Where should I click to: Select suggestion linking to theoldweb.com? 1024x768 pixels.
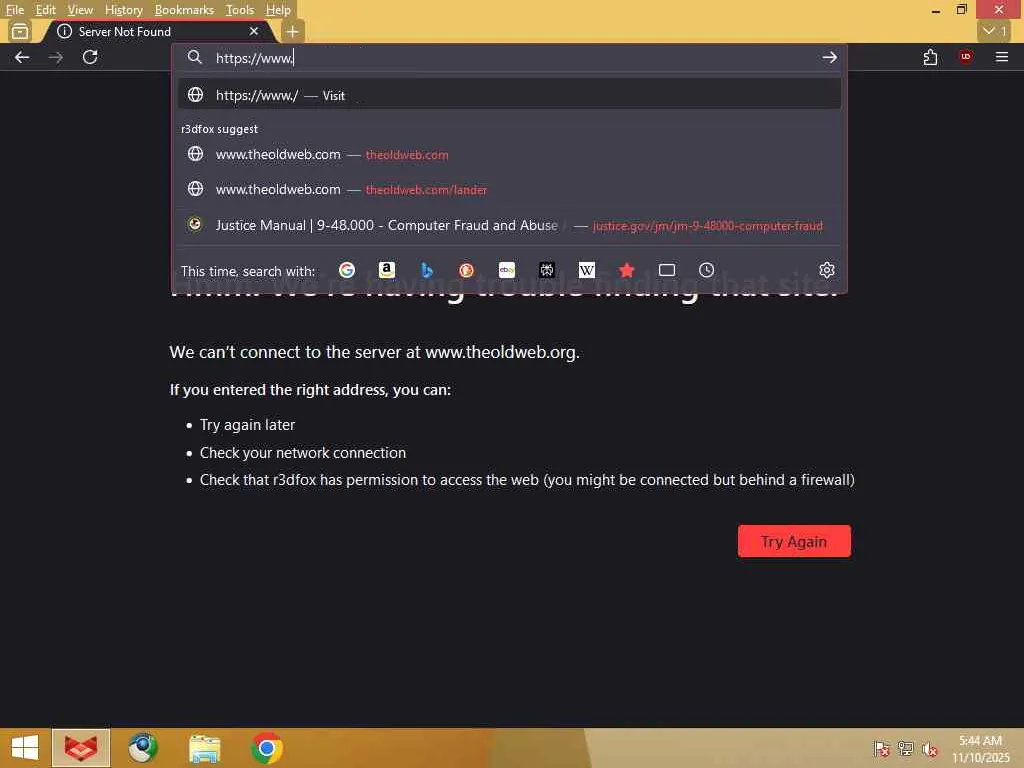click(x=509, y=154)
